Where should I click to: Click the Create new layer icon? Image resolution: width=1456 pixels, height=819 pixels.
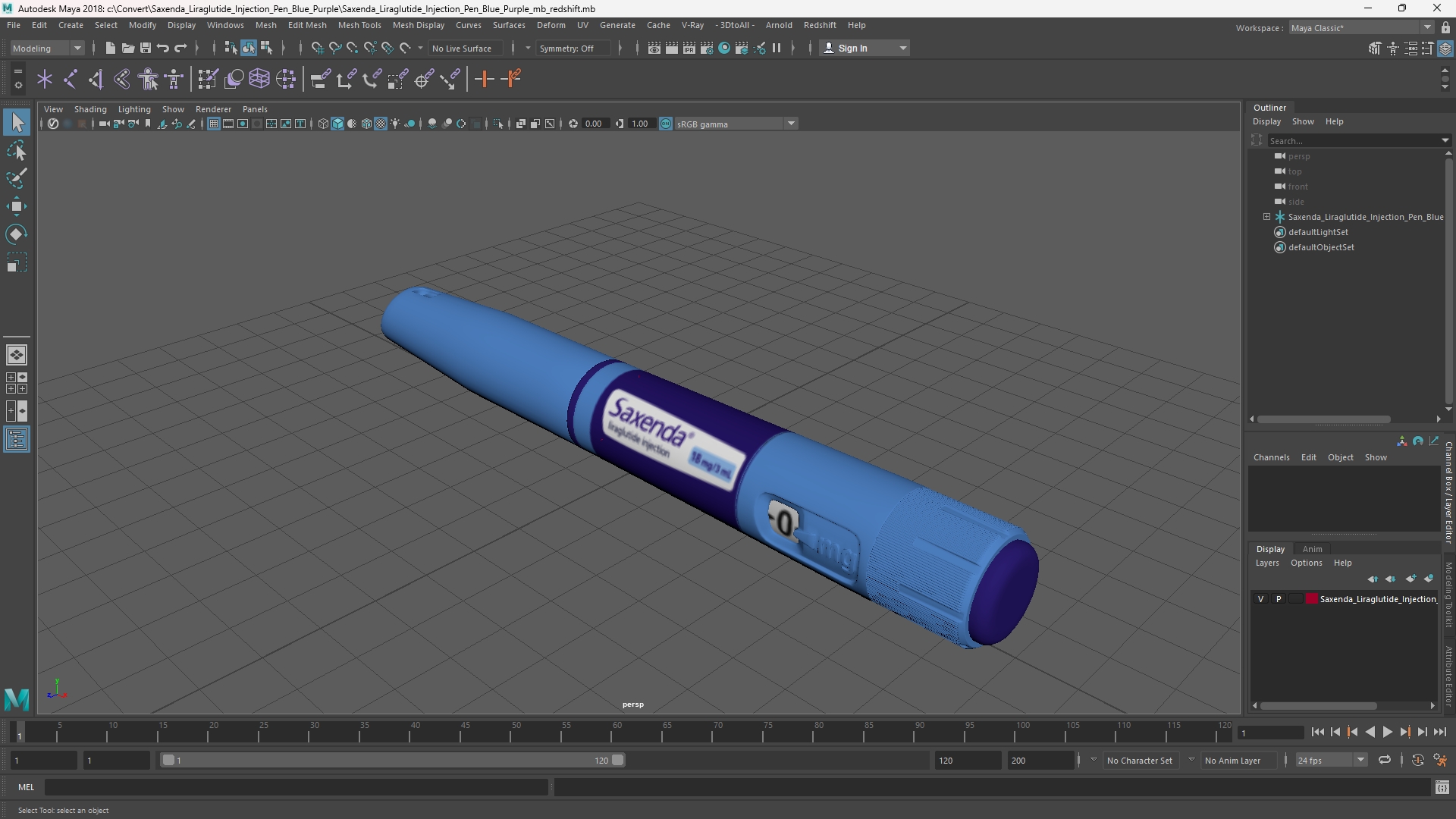click(x=1410, y=579)
